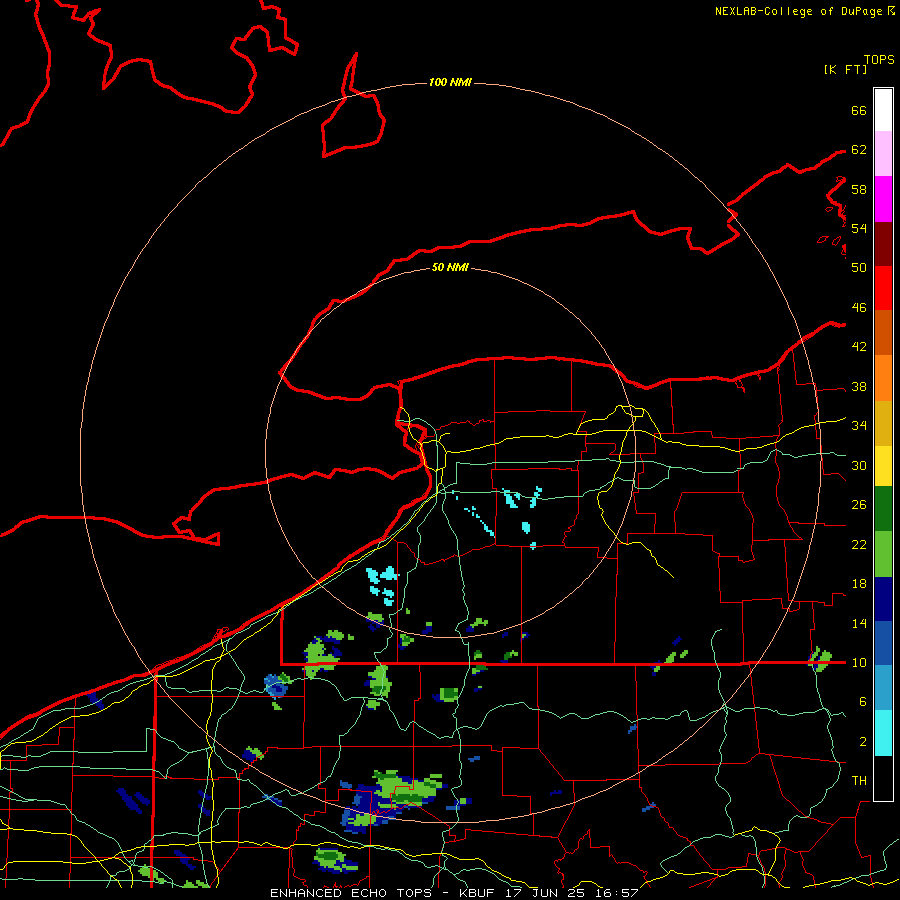This screenshot has height=900, width=900.
Task: Select the light green legend swatch
Action: [x=883, y=554]
